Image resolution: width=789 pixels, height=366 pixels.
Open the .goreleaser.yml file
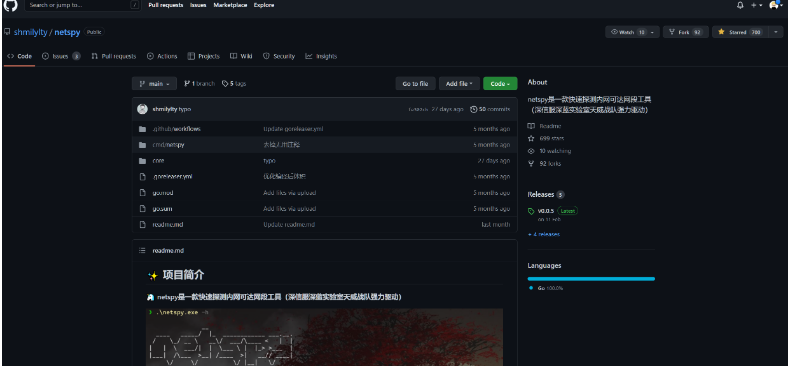pyautogui.click(x=173, y=177)
